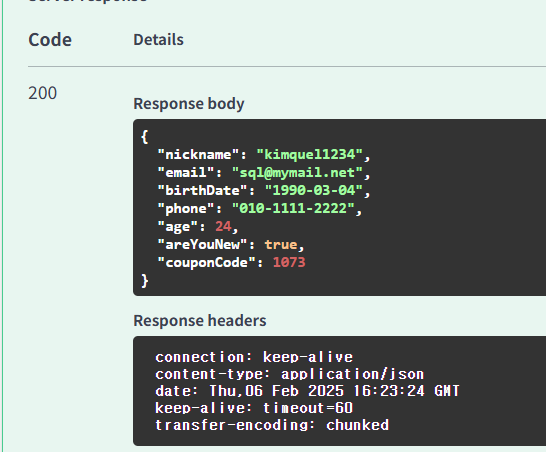This screenshot has width=546, height=452.
Task: Click the Response body heading
Action: [x=189, y=104]
